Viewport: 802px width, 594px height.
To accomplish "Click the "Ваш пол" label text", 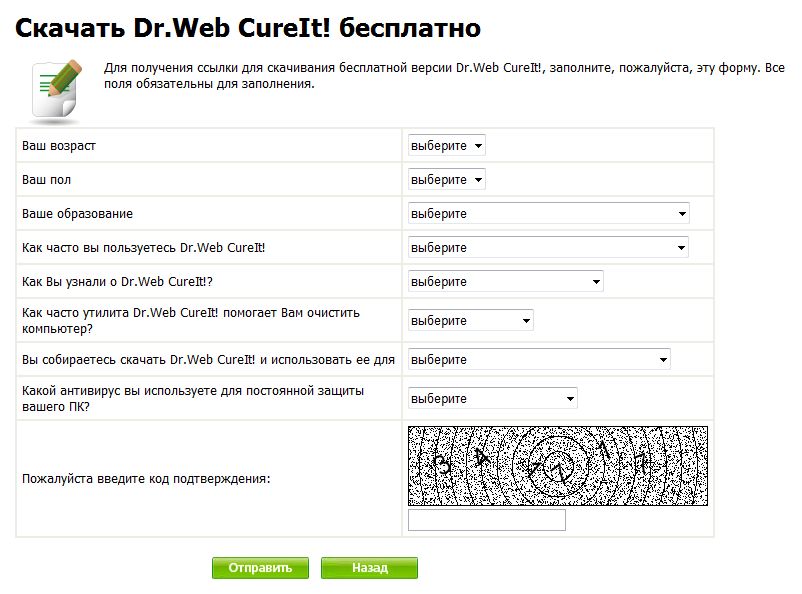I will [x=46, y=180].
